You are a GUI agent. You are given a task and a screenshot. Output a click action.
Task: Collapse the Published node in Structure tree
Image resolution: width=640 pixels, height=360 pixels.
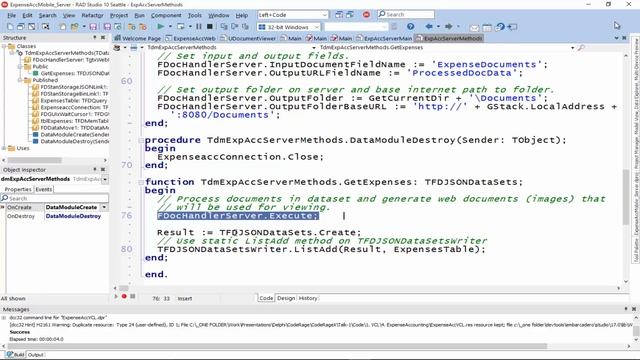coord(20,80)
